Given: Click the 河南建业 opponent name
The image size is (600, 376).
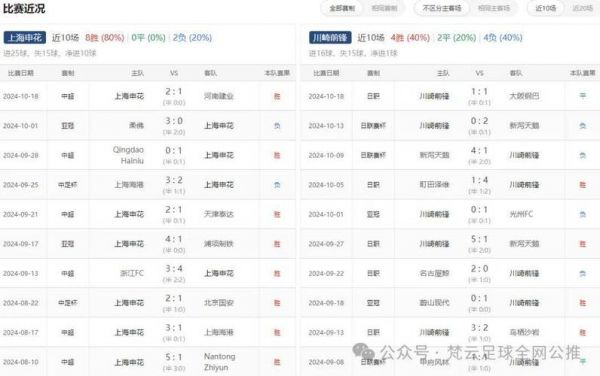Looking at the screenshot, I should pyautogui.click(x=218, y=96).
